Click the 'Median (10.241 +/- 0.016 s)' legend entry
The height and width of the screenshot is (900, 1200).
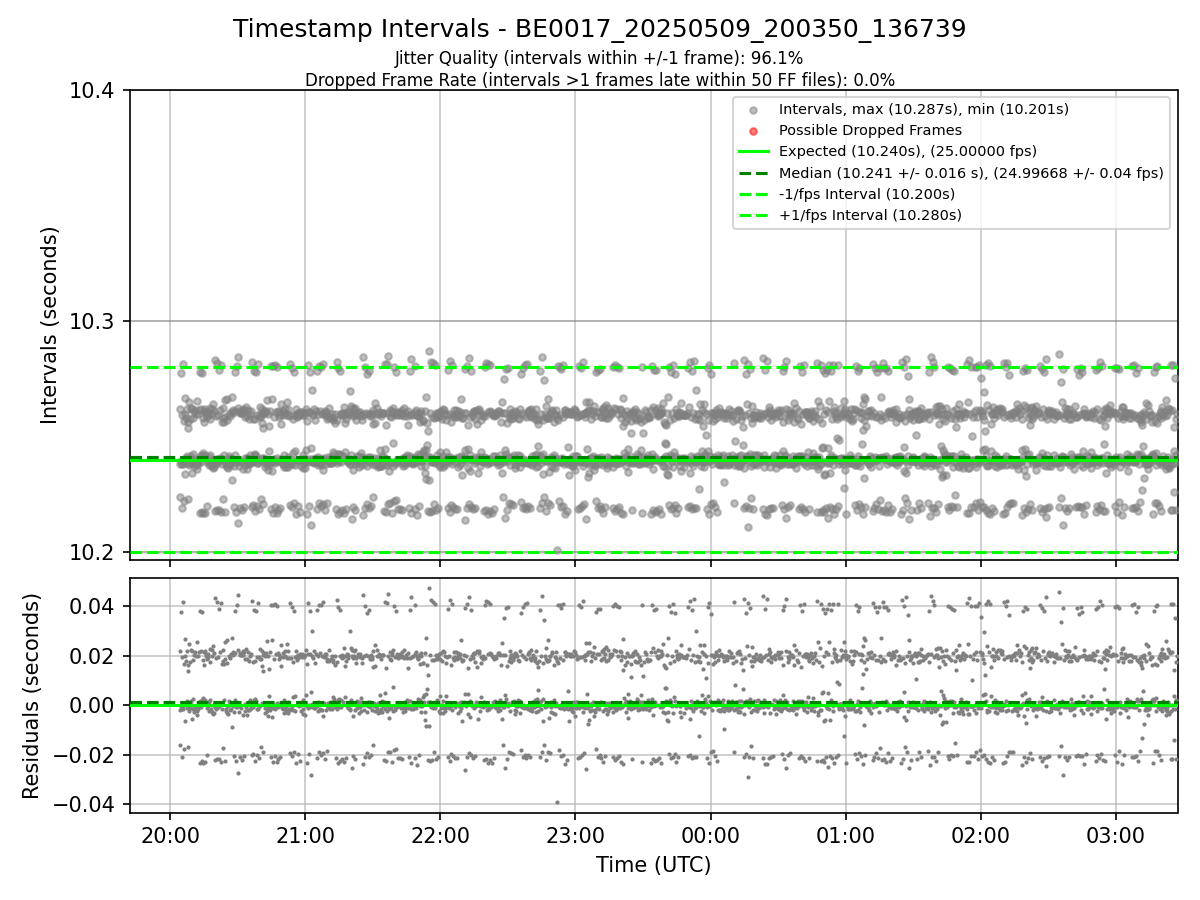pos(971,173)
